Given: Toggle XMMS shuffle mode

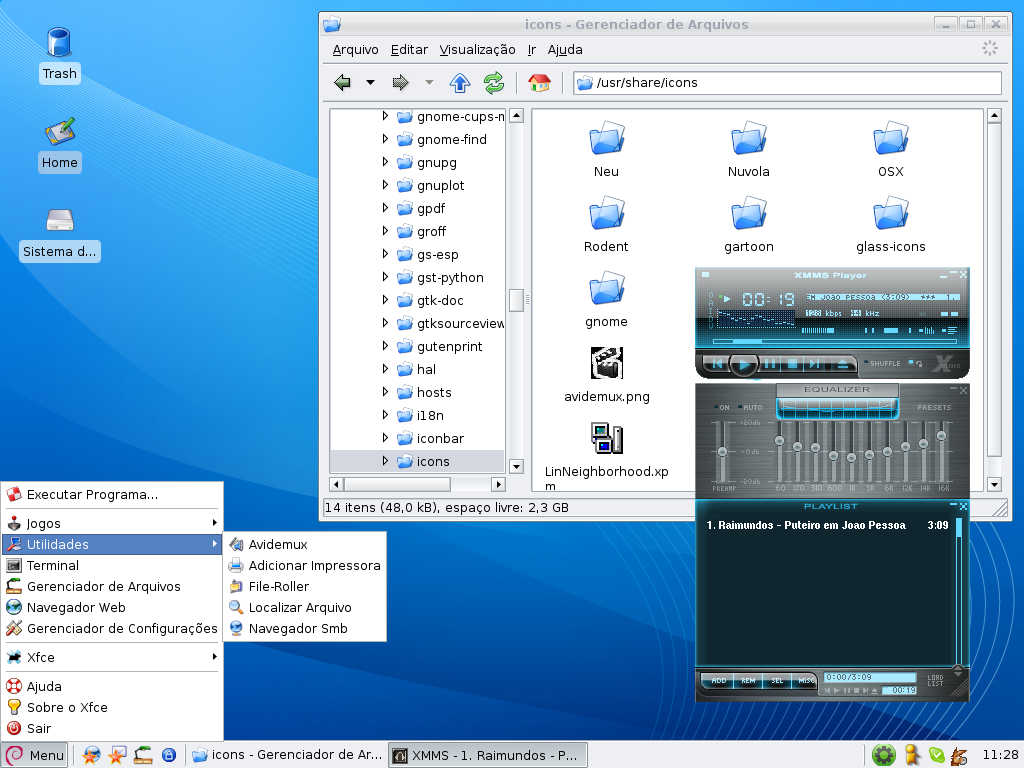Looking at the screenshot, I should tap(882, 363).
